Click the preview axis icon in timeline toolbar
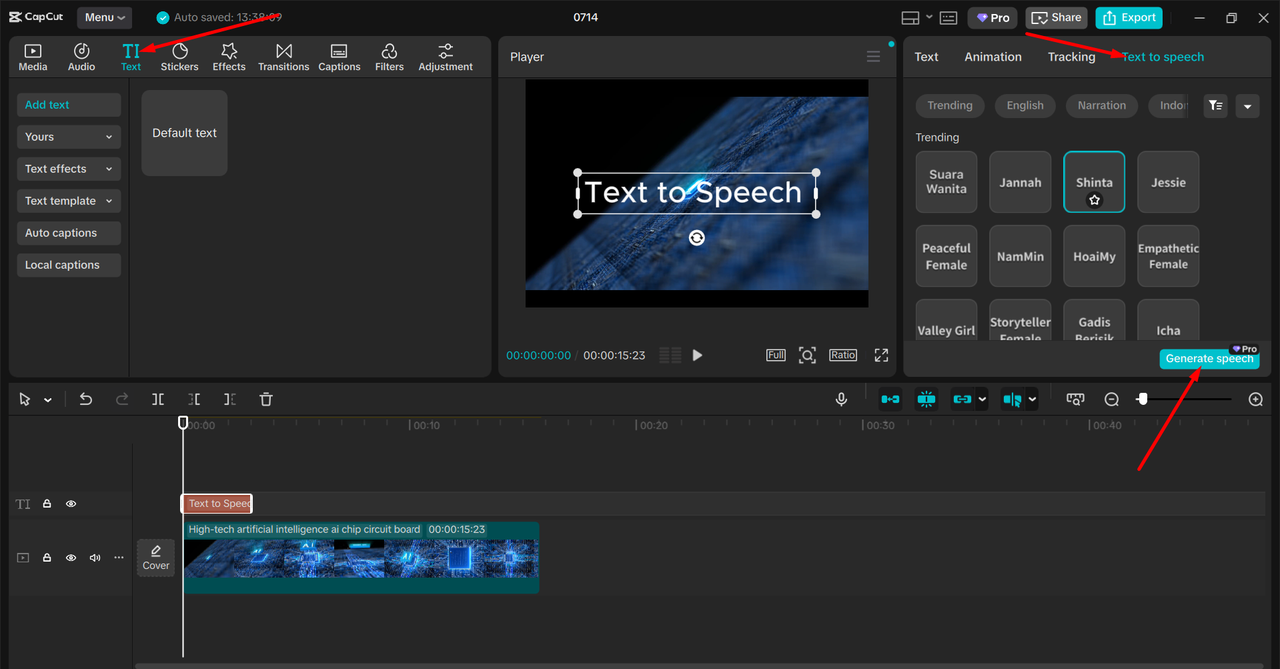This screenshot has height=669, width=1280. click(1075, 399)
